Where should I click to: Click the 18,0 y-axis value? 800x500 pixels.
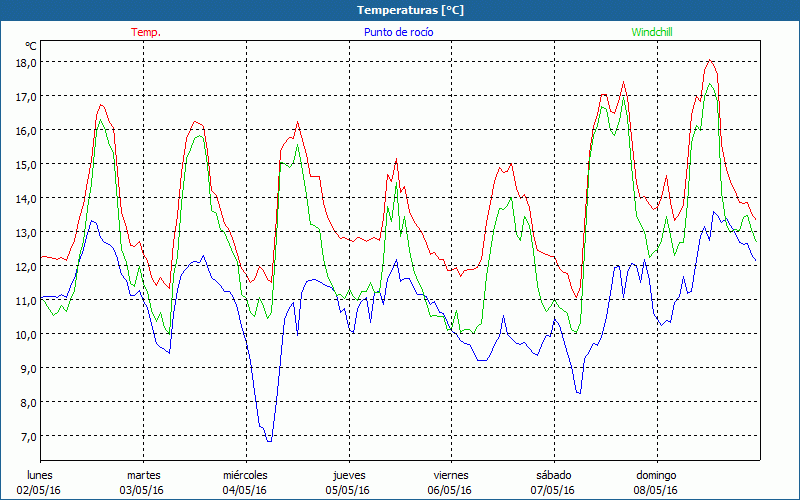[x=26, y=62]
